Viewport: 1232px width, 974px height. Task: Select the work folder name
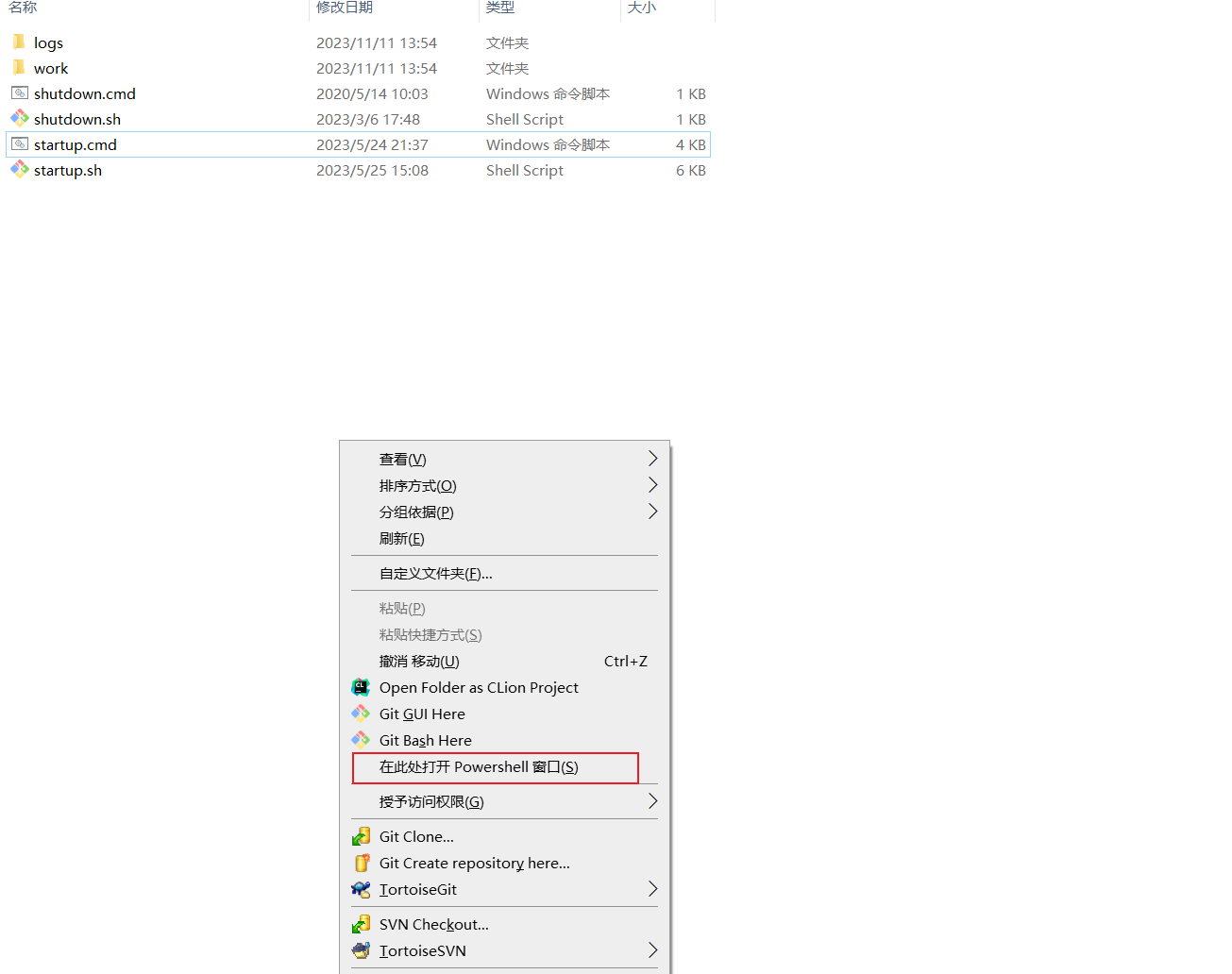[51, 68]
